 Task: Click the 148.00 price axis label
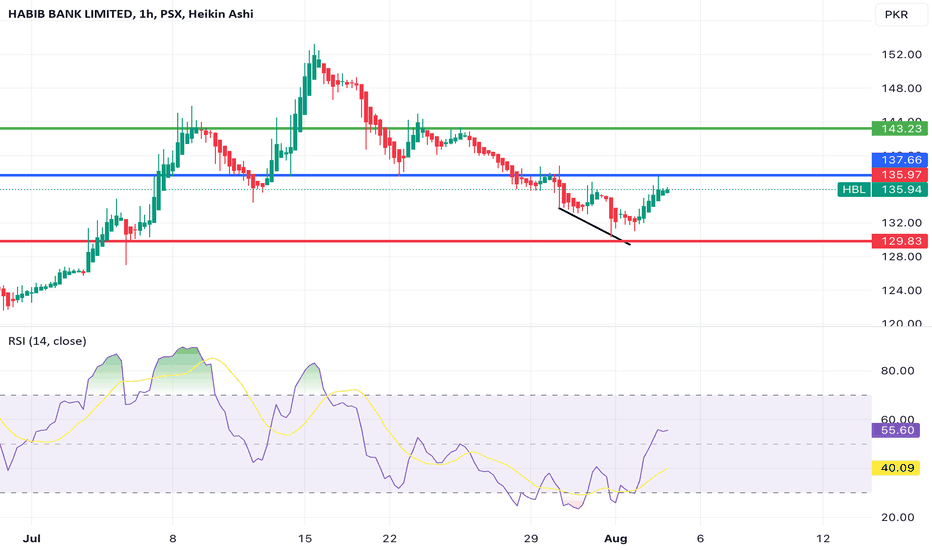pos(901,89)
